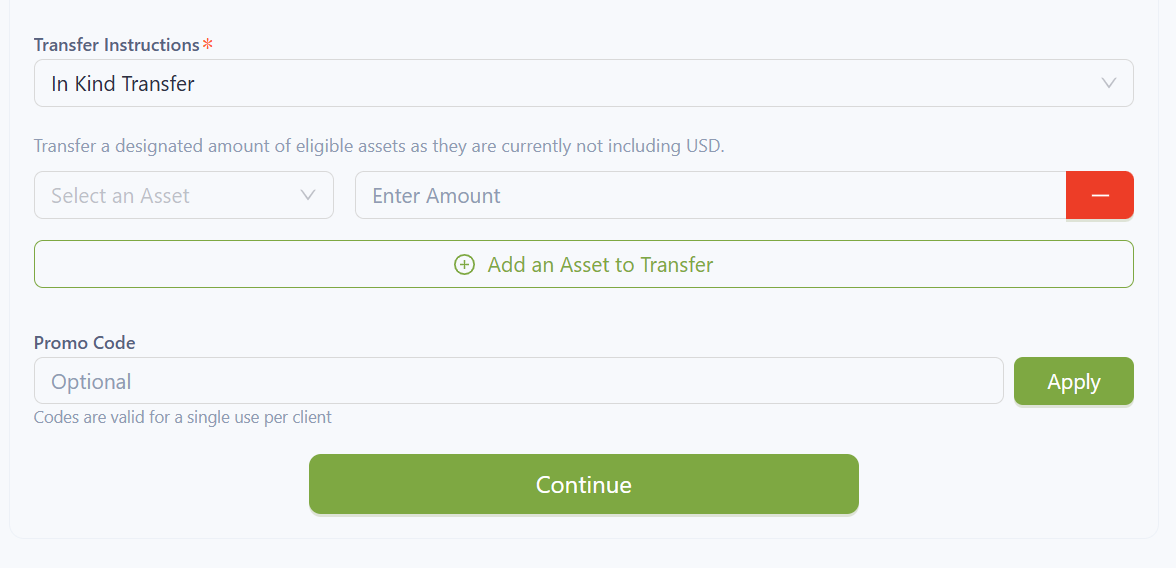Image resolution: width=1176 pixels, height=568 pixels.
Task: Click the eligible assets description text
Action: [x=379, y=146]
